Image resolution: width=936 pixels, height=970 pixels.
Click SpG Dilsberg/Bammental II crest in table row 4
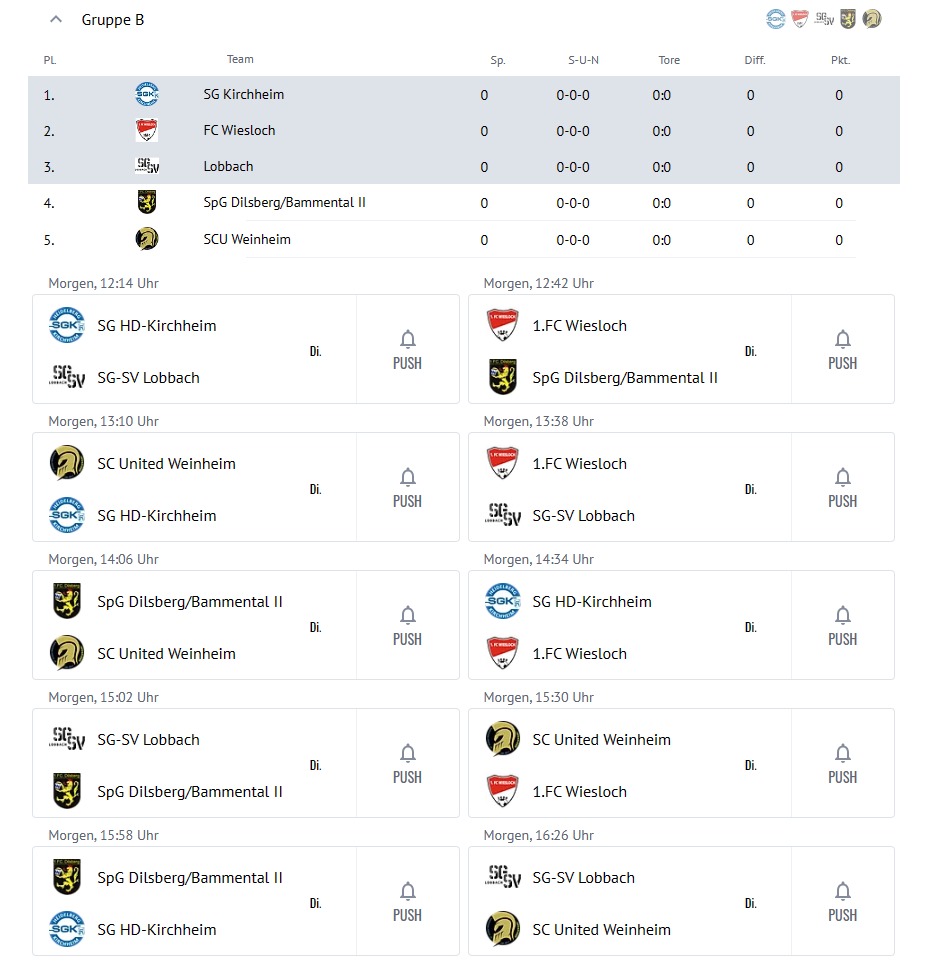pyautogui.click(x=147, y=203)
